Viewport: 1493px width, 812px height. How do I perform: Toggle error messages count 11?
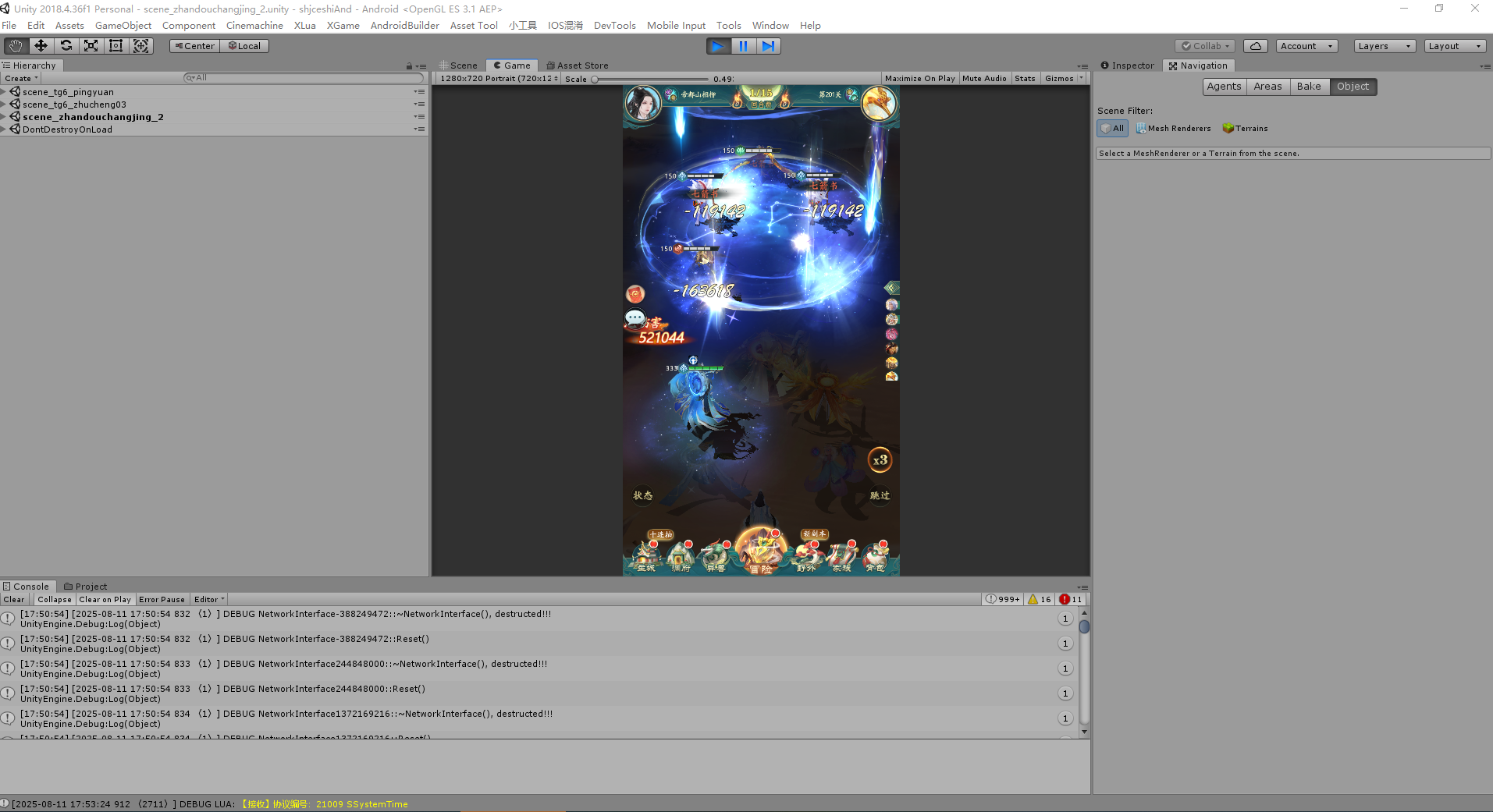[1071, 599]
